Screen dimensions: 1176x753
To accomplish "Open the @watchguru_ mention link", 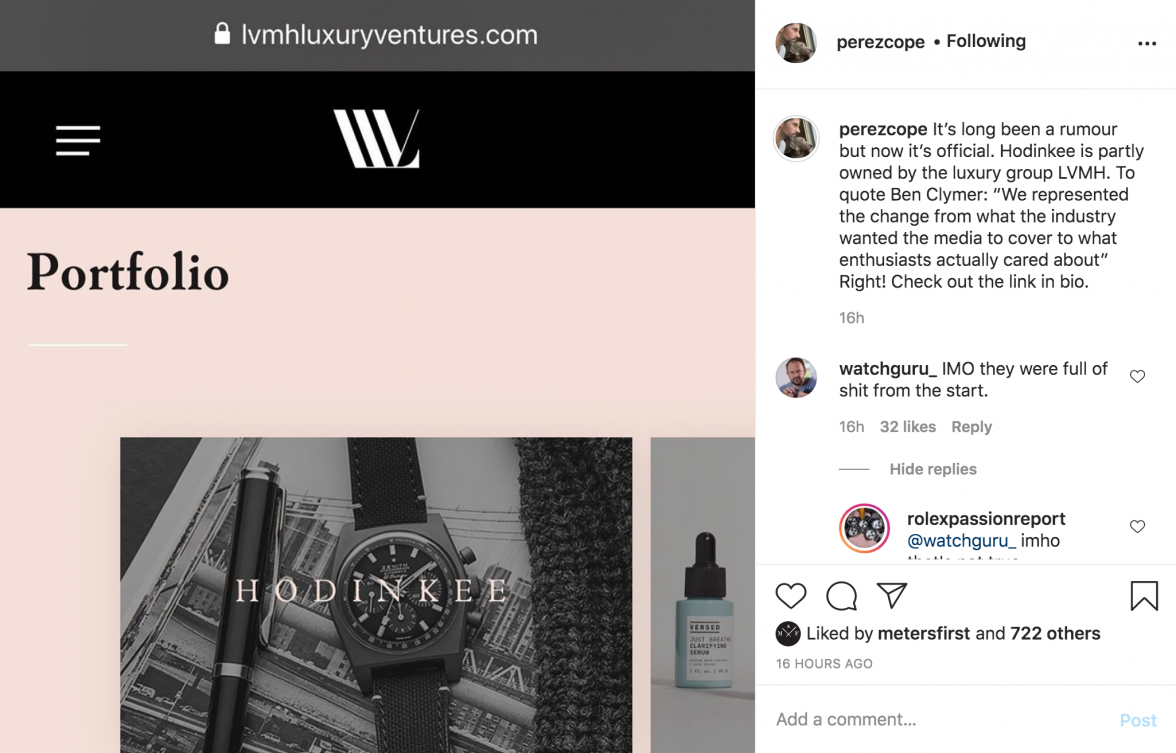I will pos(961,541).
